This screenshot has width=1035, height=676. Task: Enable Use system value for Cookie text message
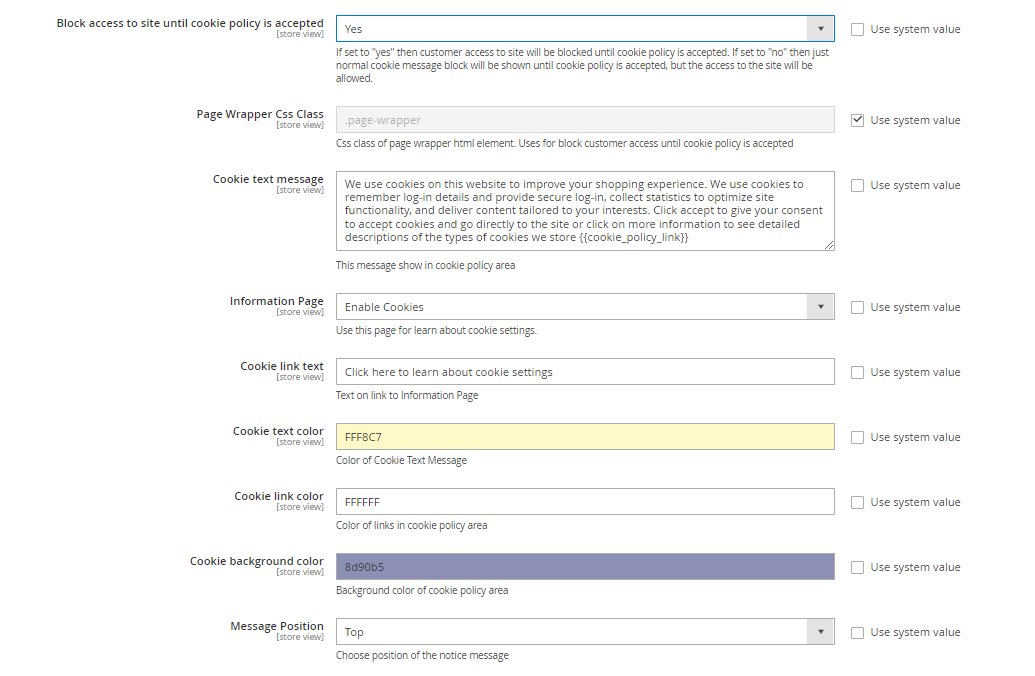(x=857, y=185)
